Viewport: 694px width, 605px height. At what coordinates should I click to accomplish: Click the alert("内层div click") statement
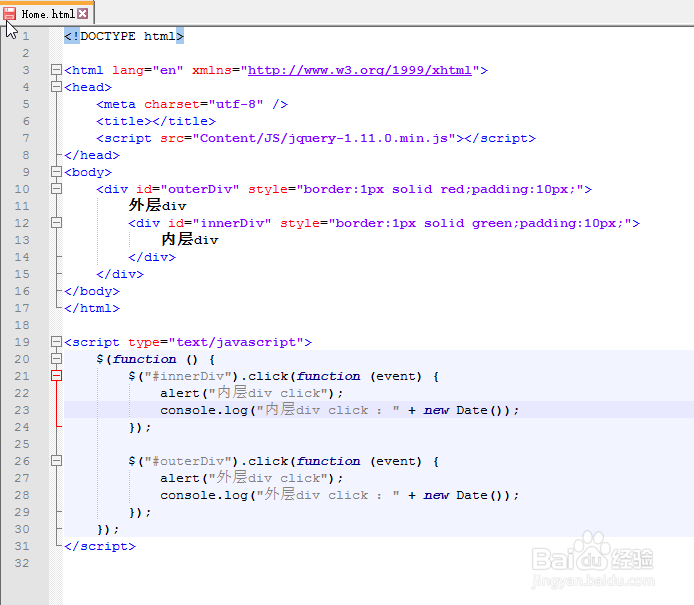[251, 393]
